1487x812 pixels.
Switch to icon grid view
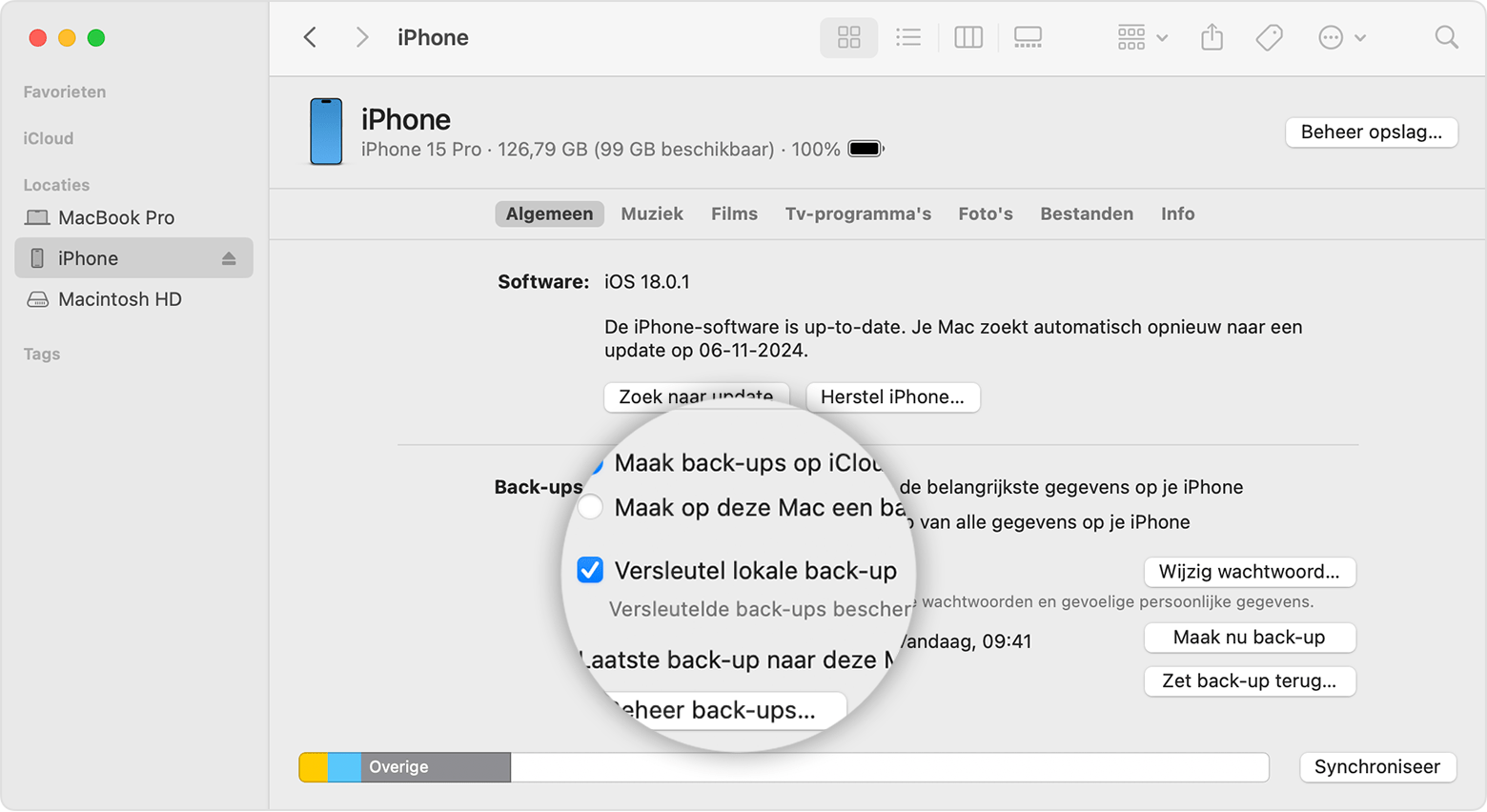(x=848, y=37)
